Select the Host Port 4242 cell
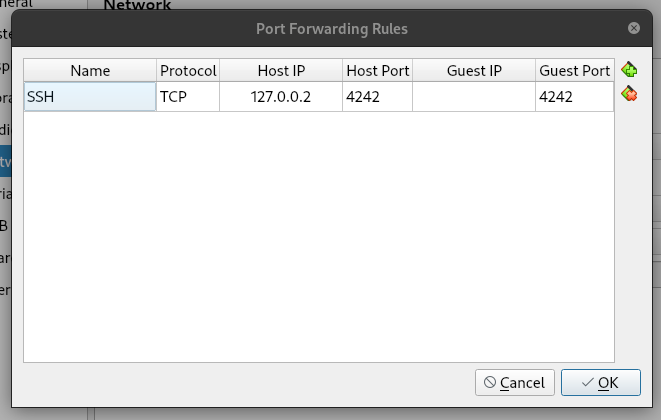661x420 pixels. pos(377,97)
